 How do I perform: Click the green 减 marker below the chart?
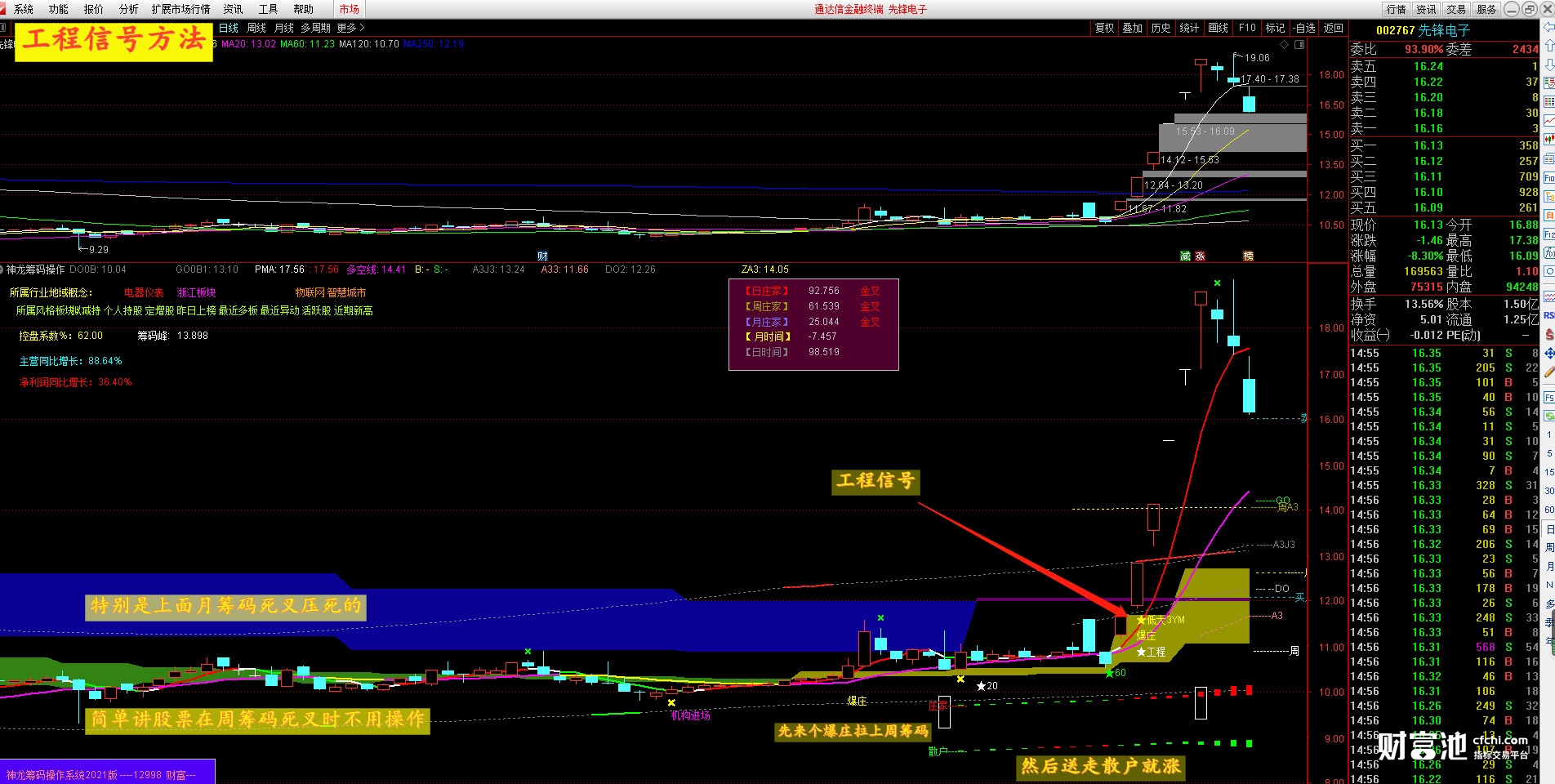click(x=1185, y=256)
